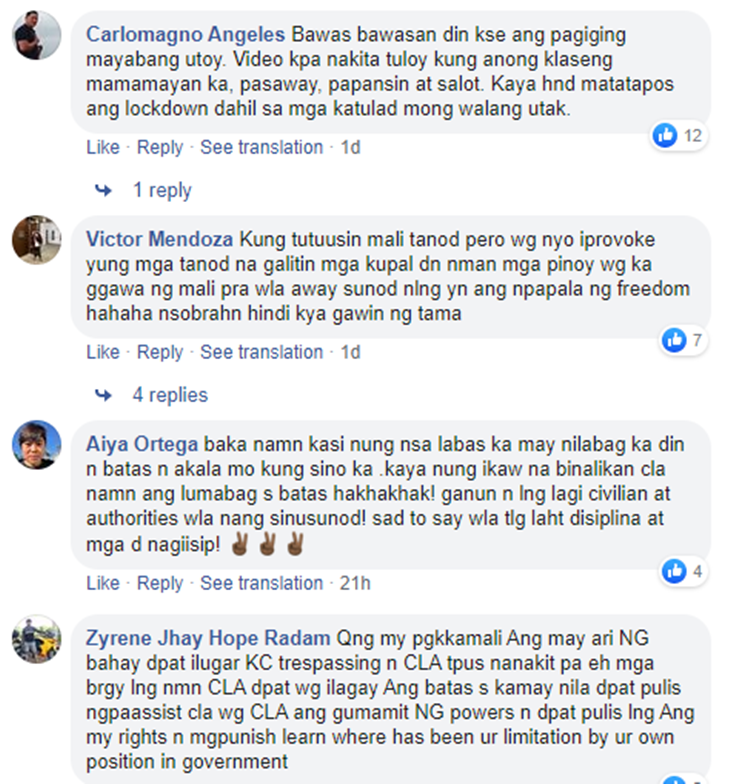This screenshot has height=784, width=750.
Task: See translation of Carlomagno Angeles' comment
Action: [x=262, y=148]
